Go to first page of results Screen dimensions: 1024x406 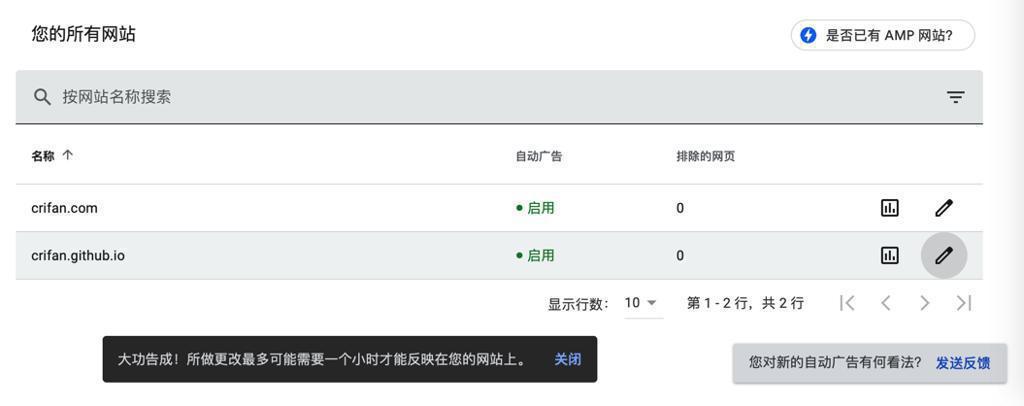tap(847, 303)
